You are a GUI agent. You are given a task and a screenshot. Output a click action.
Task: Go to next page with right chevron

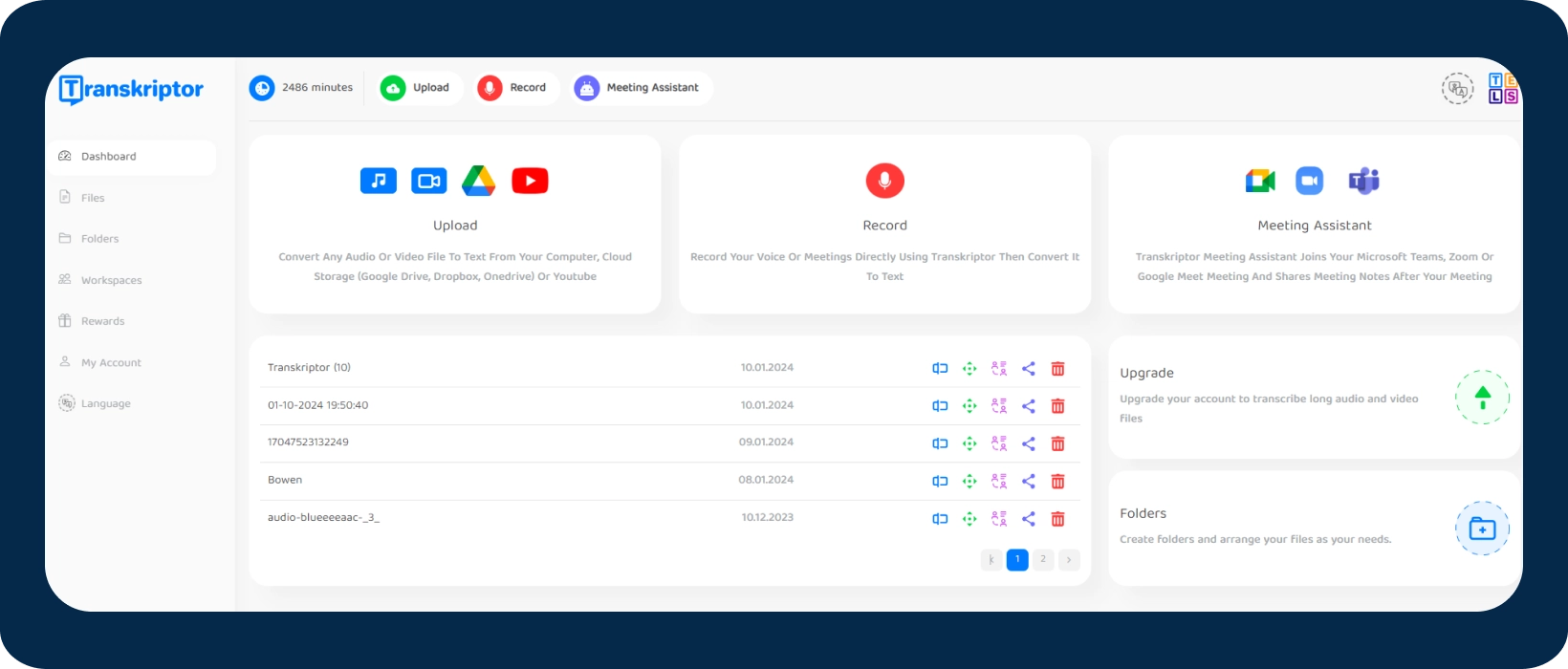(x=1069, y=560)
